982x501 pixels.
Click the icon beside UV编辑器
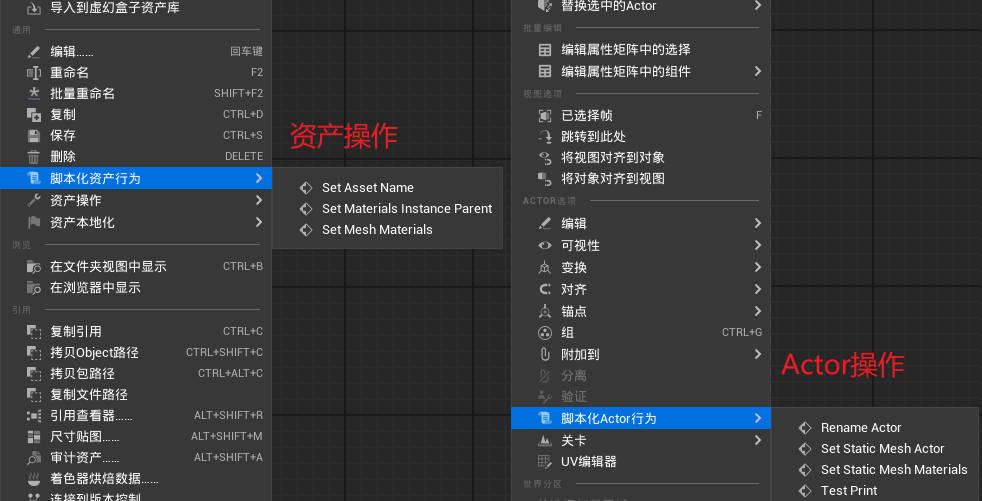(x=544, y=462)
